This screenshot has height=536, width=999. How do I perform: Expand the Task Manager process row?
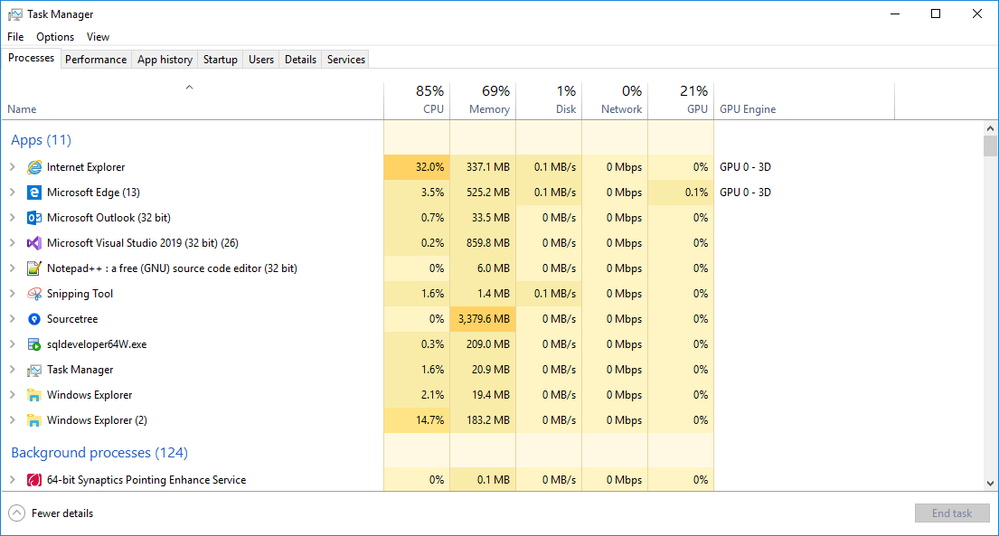pos(12,370)
